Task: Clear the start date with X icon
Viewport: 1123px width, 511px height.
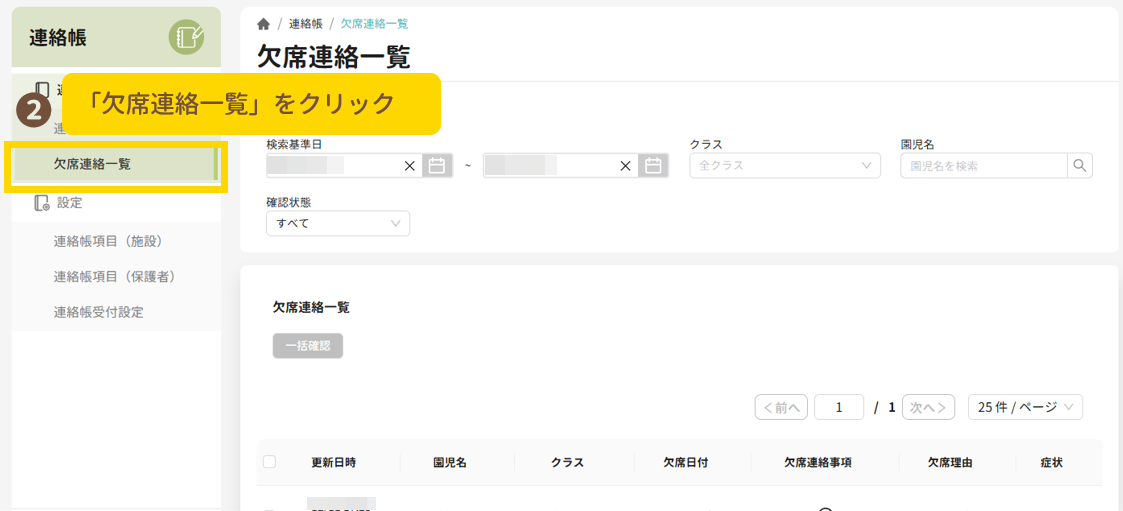Action: coord(409,166)
